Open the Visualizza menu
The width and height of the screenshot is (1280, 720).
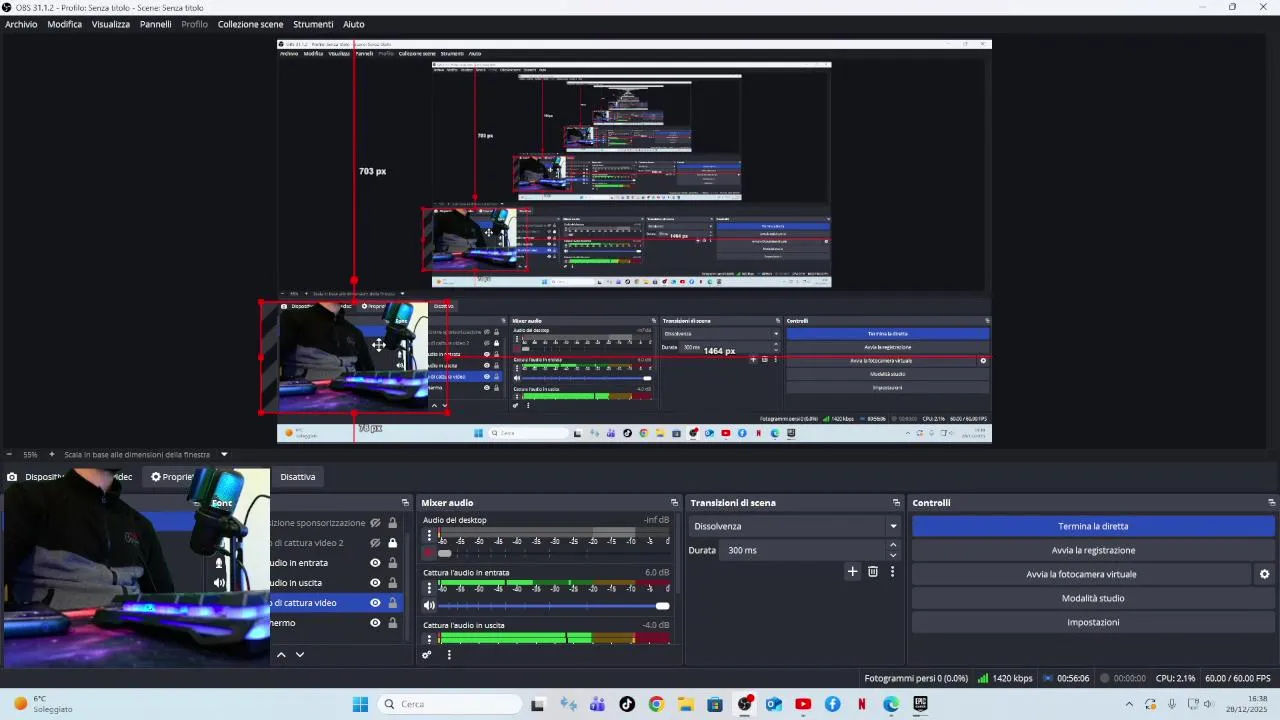coord(111,24)
